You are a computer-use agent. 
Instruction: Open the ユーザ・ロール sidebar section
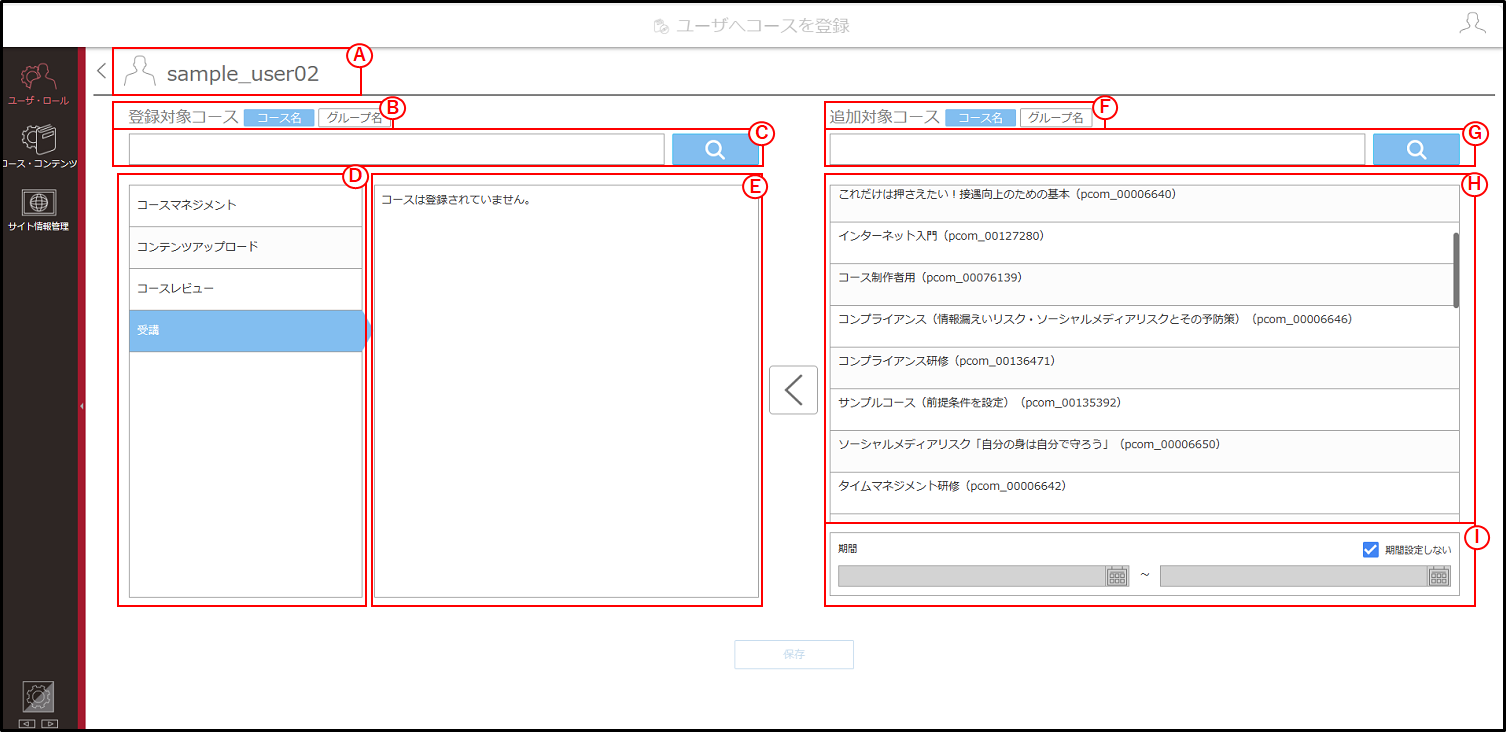pos(39,84)
